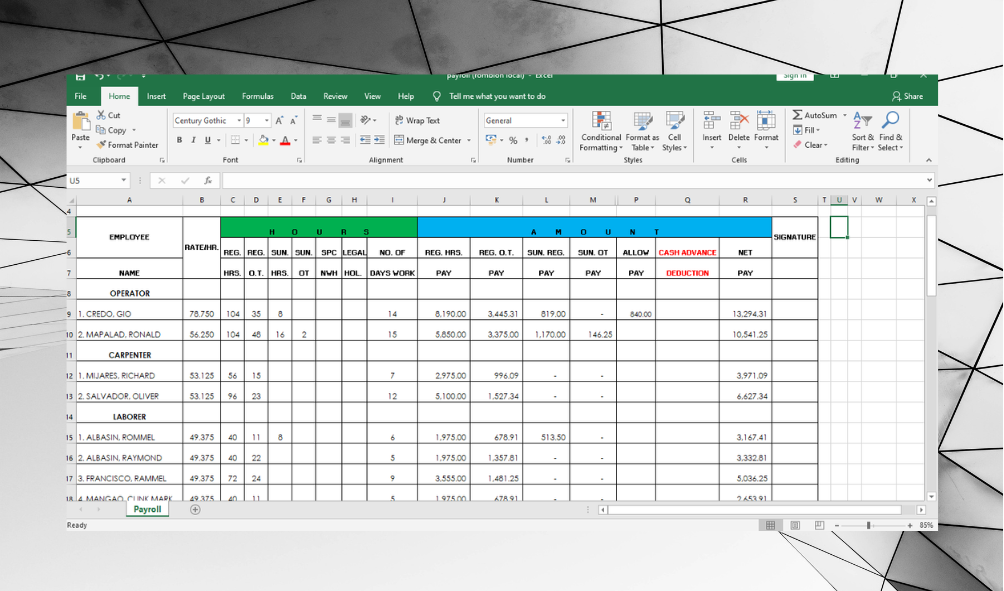Apply Comma Style format

tap(527, 140)
